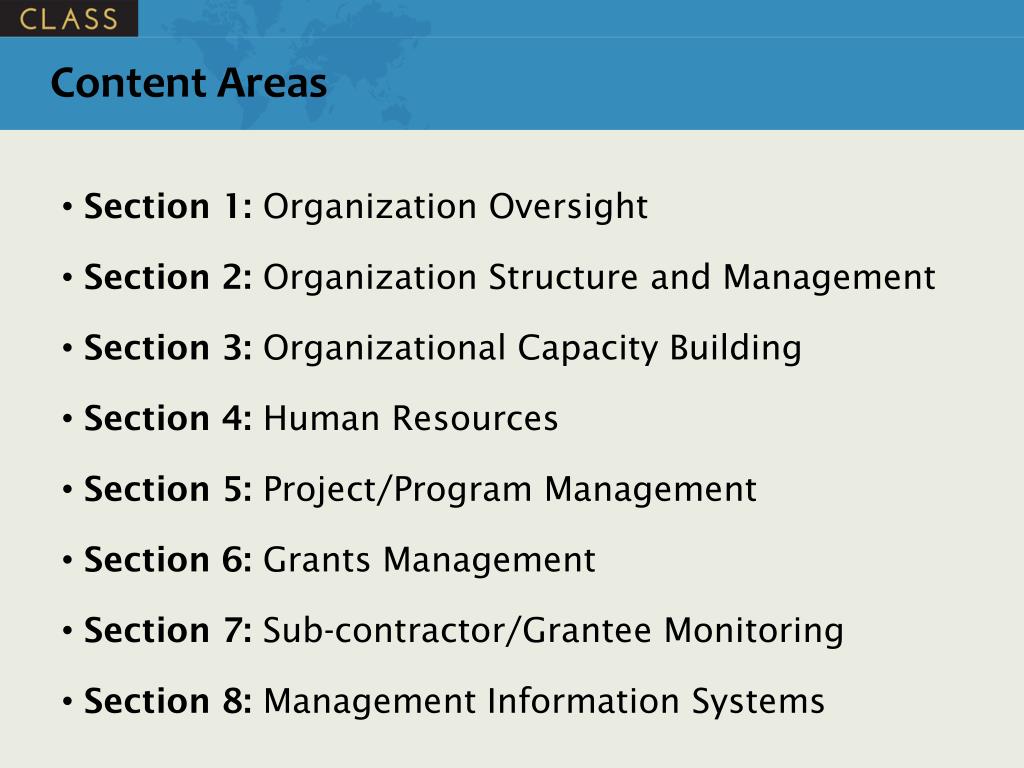1024x768 pixels.
Task: Click the words "Organization Oversight"
Action: [x=455, y=207]
